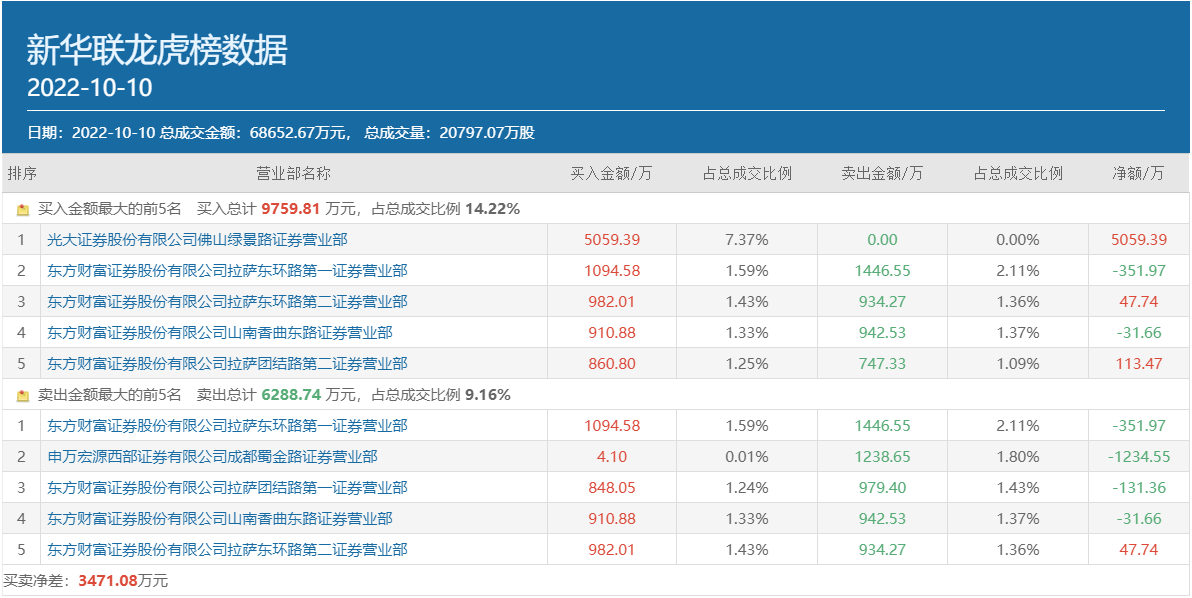Click the 卖出金额/万 column header

(x=882, y=174)
